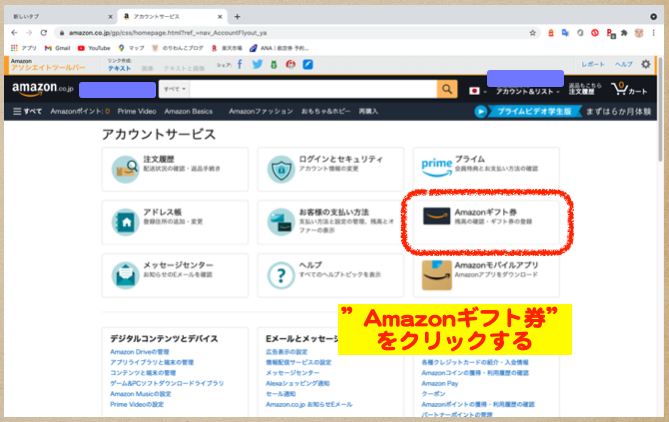669x422 pixels.
Task: Open the マップ bookmark
Action: [131, 48]
